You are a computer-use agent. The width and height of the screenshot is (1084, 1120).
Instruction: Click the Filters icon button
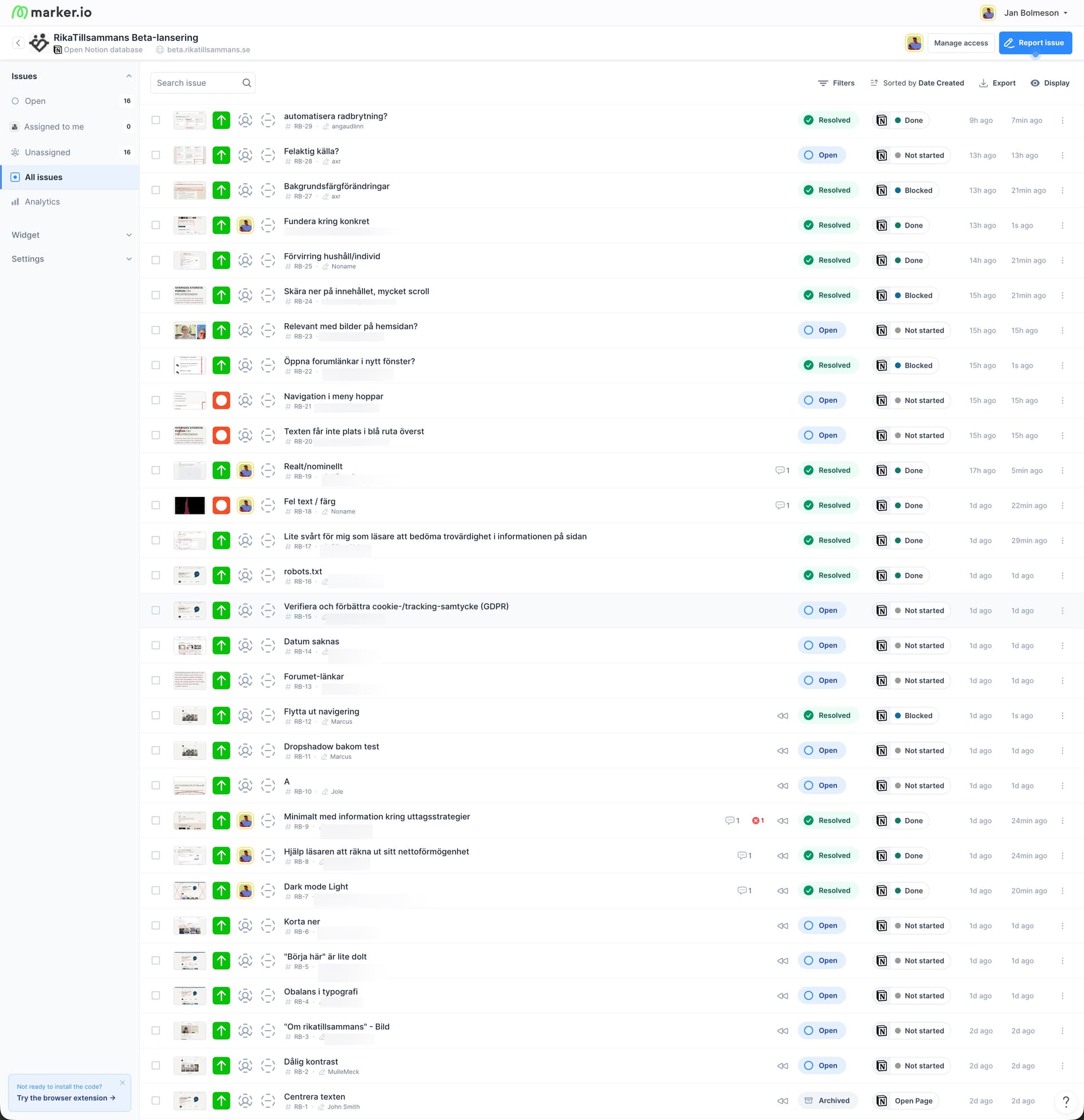[823, 83]
